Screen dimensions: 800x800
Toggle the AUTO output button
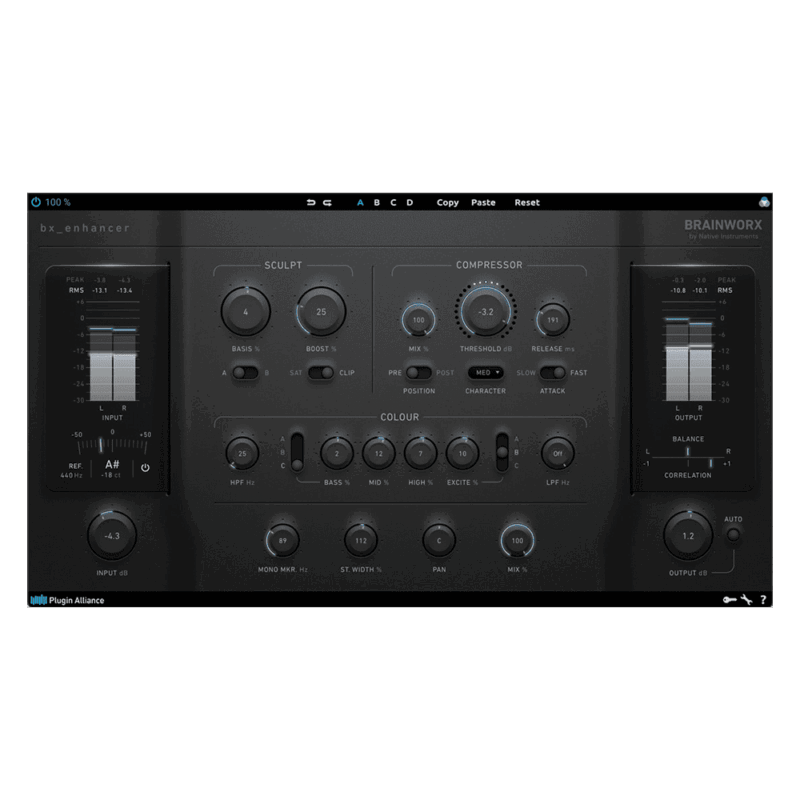733,535
